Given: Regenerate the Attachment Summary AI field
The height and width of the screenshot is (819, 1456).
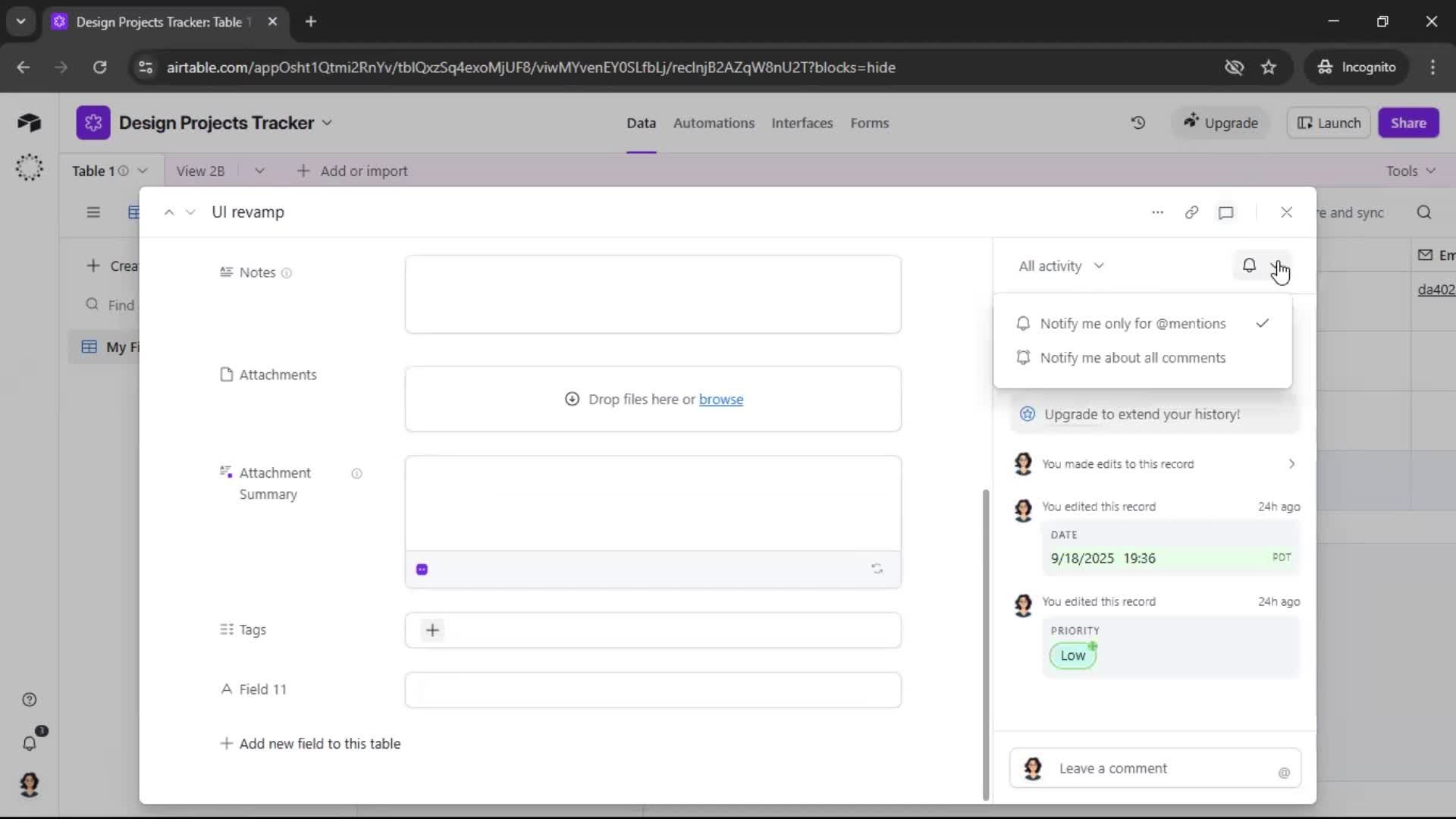Looking at the screenshot, I should tap(877, 569).
